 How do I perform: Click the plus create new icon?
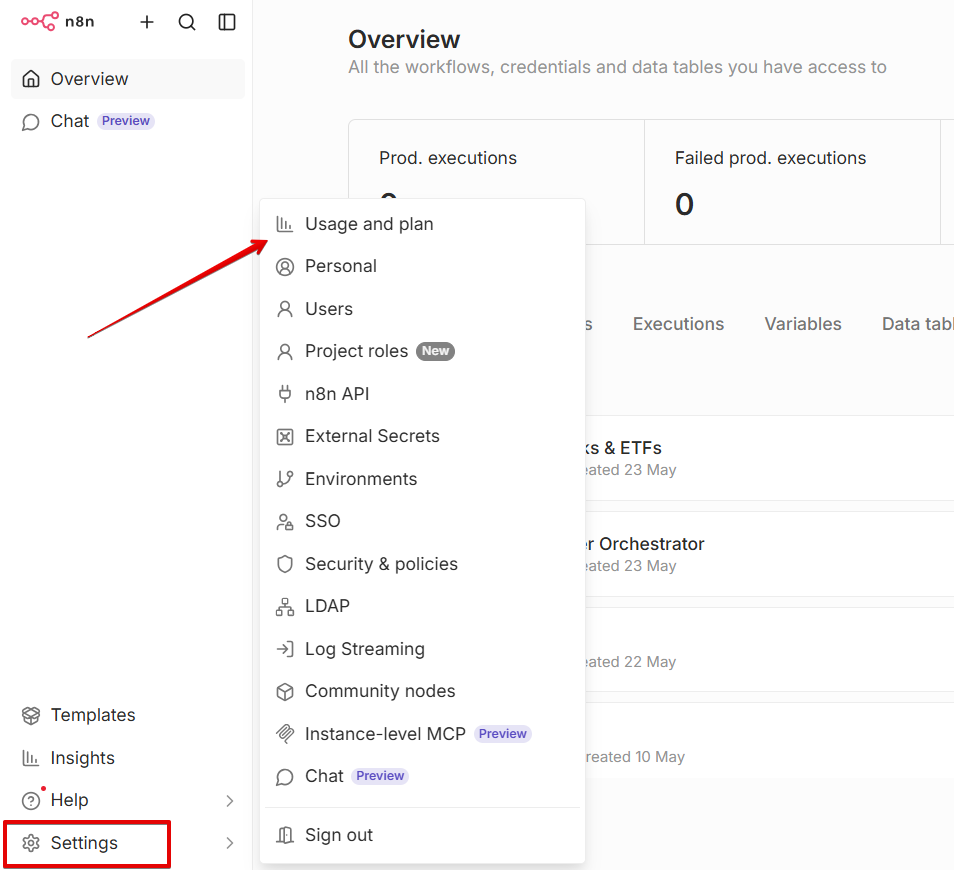click(x=147, y=23)
